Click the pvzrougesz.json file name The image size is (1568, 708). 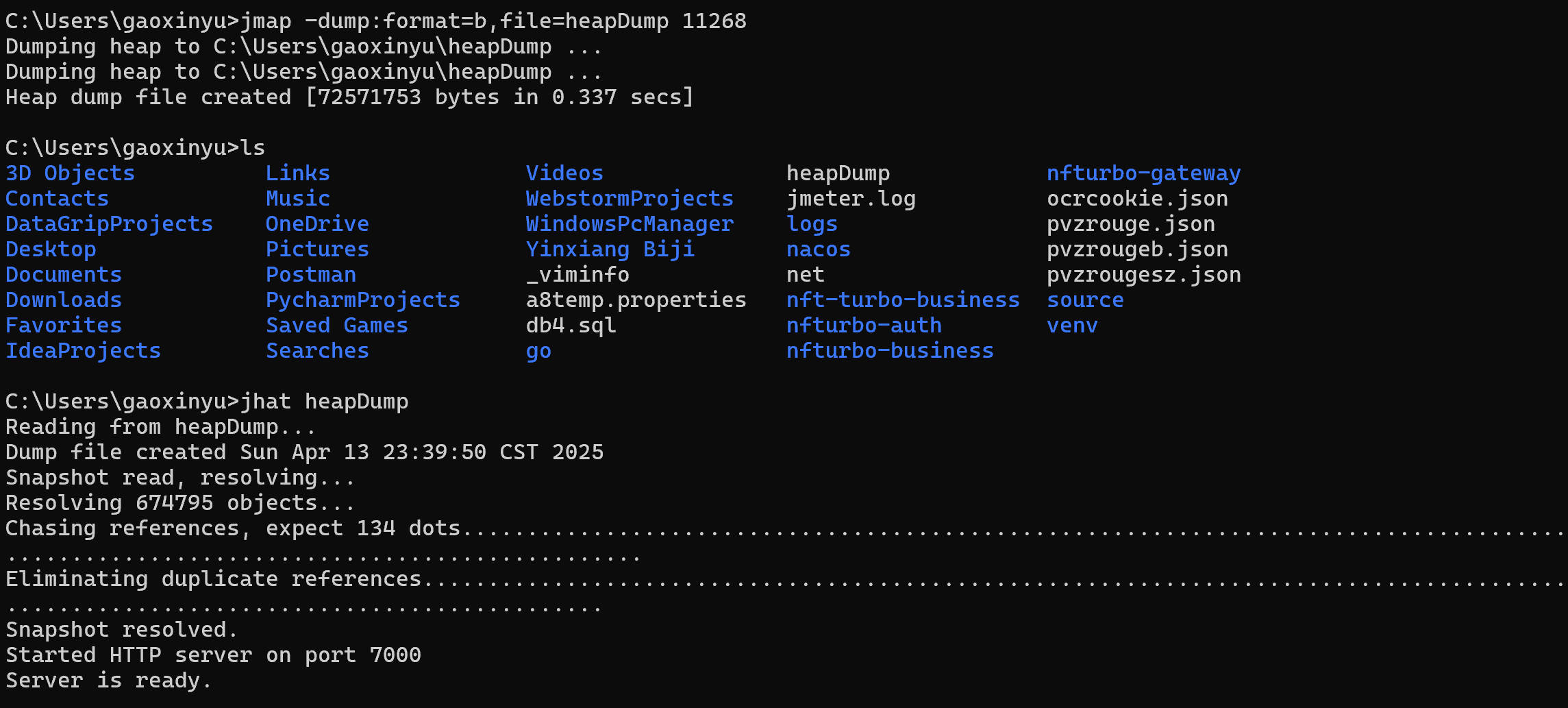pos(1143,275)
